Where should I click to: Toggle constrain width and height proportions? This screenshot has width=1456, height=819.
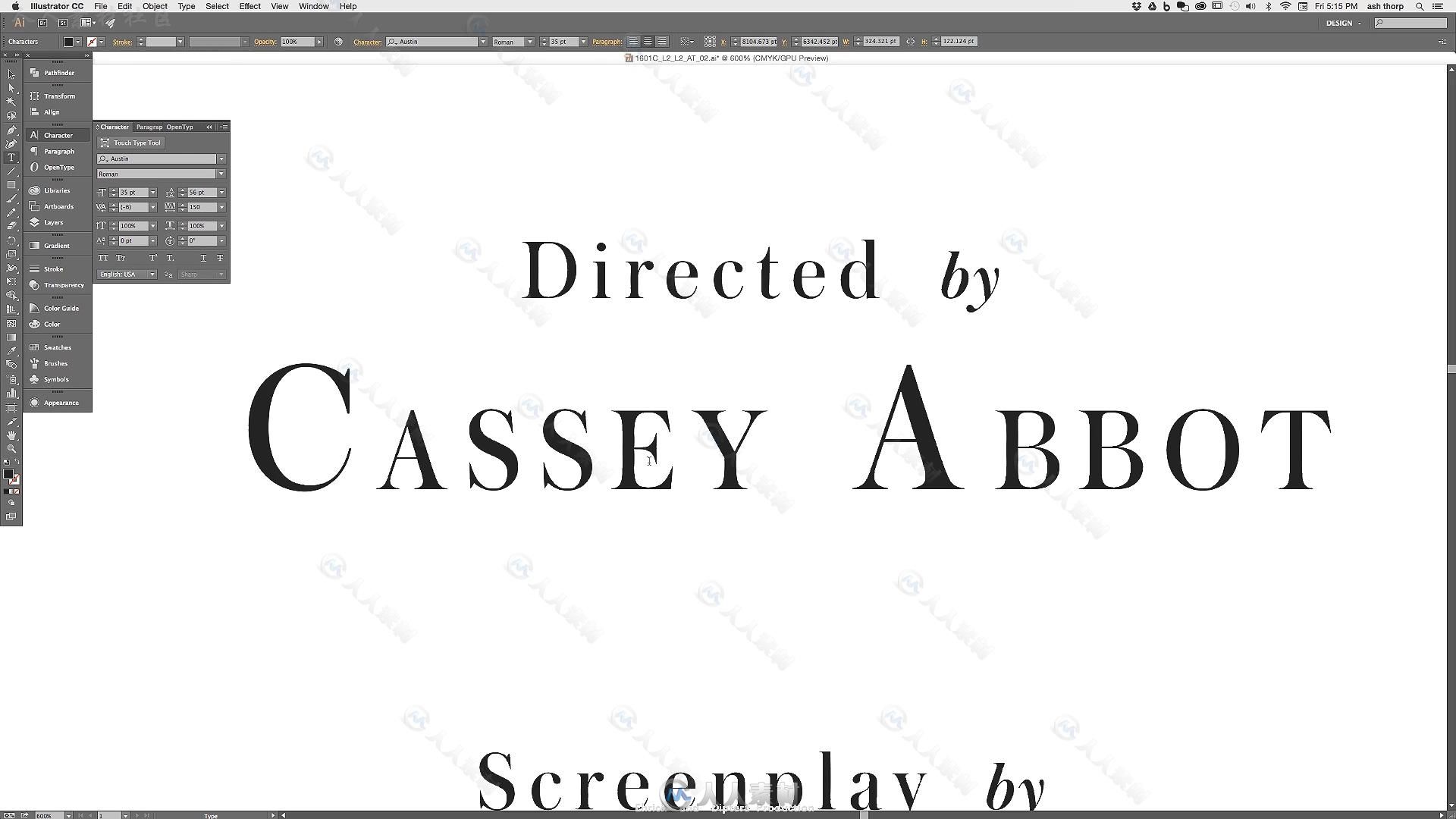point(910,42)
